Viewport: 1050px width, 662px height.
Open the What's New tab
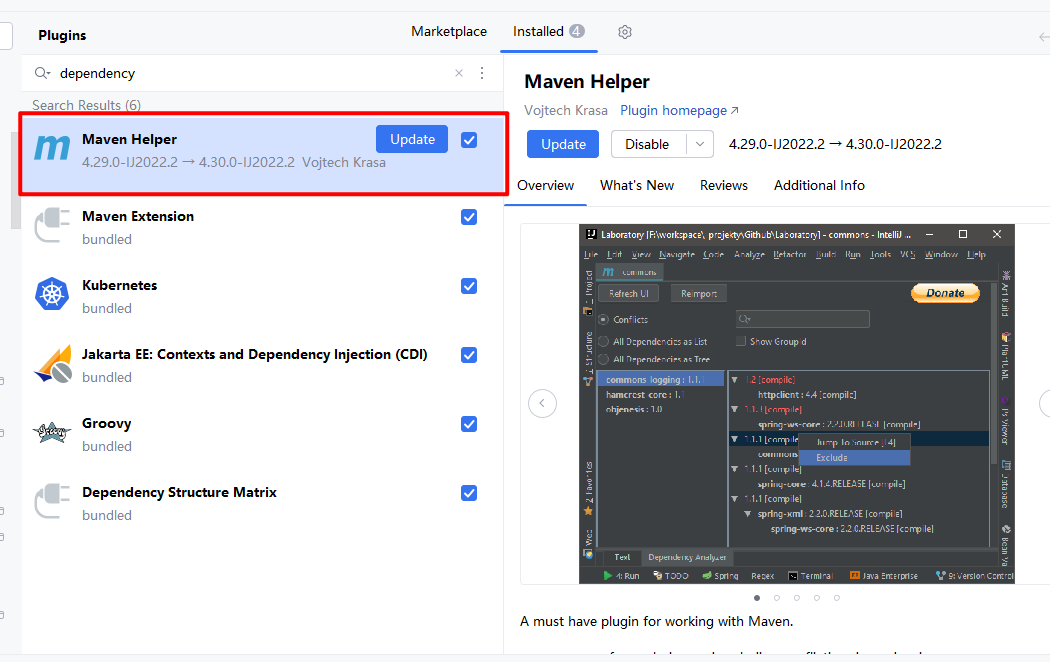click(637, 185)
